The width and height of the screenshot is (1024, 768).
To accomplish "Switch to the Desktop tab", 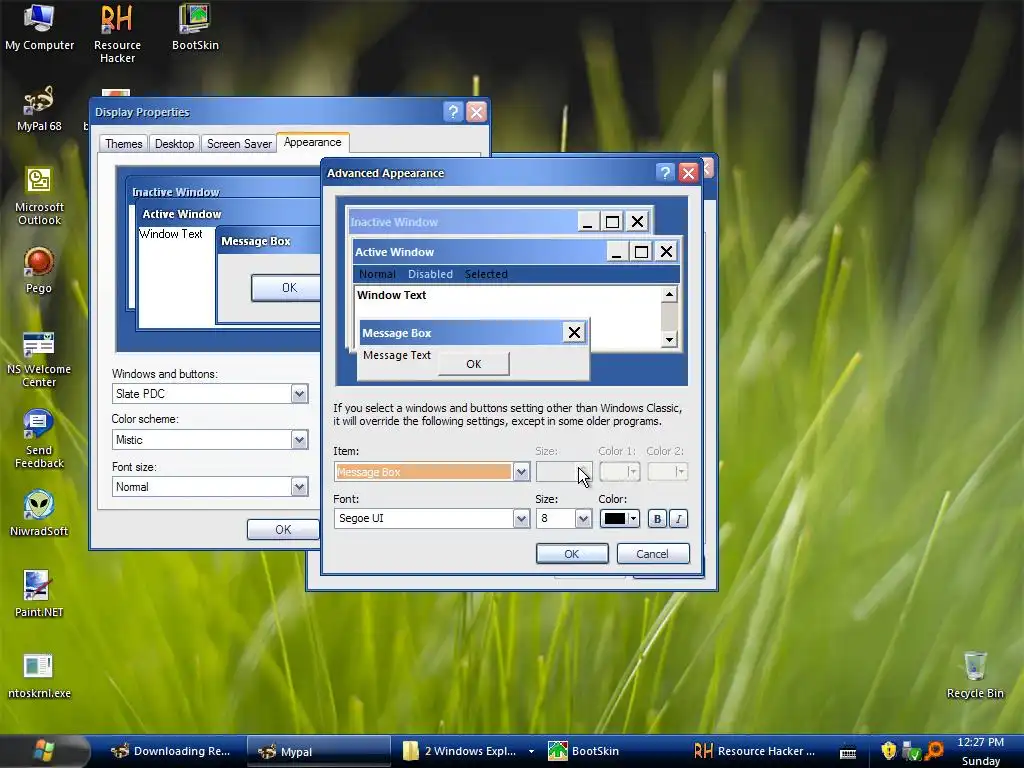I will (x=174, y=144).
